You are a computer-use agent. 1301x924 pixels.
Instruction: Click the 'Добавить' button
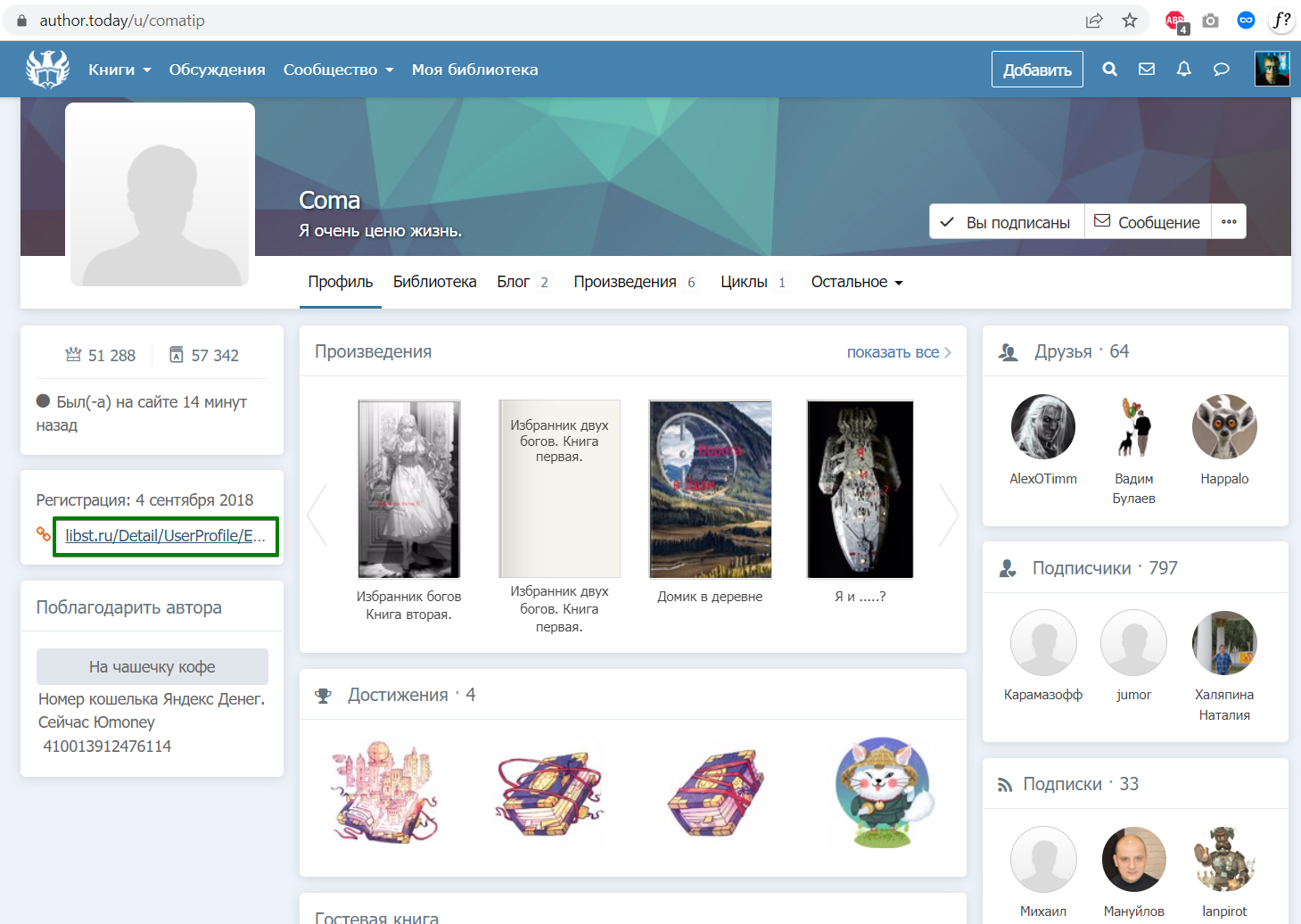[x=1037, y=70]
